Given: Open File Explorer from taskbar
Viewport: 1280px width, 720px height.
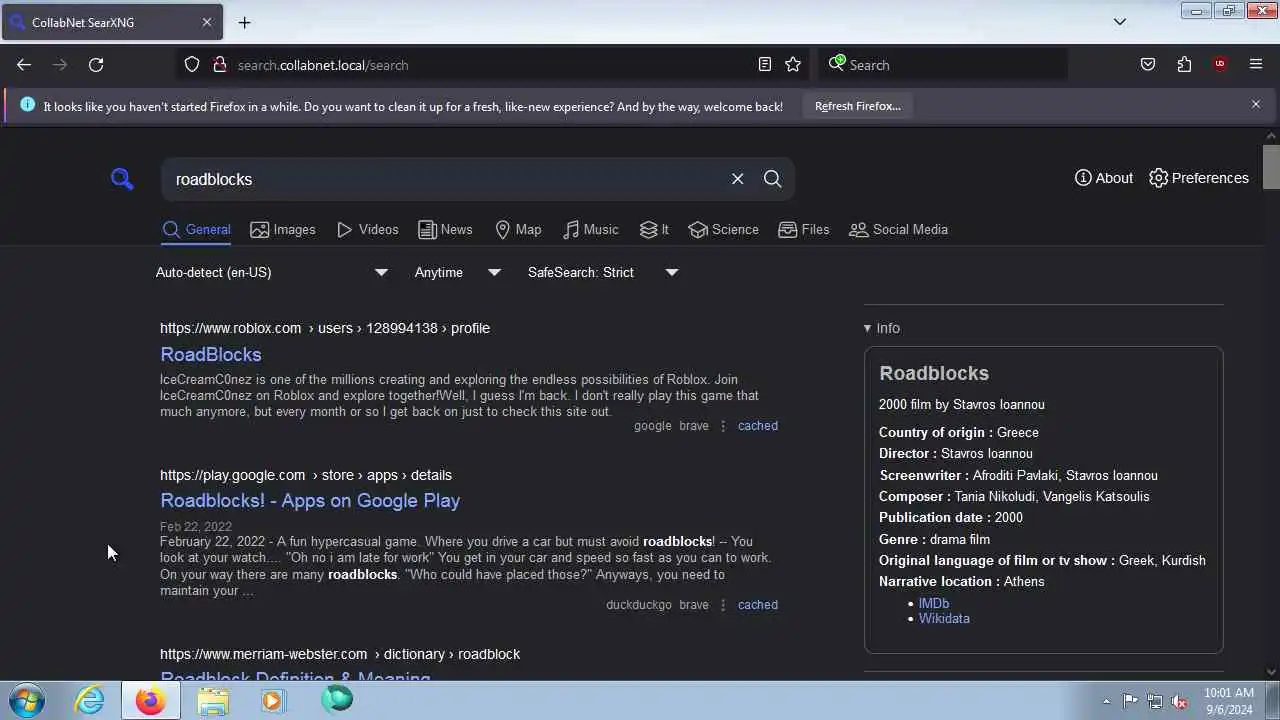Looking at the screenshot, I should pyautogui.click(x=213, y=700).
